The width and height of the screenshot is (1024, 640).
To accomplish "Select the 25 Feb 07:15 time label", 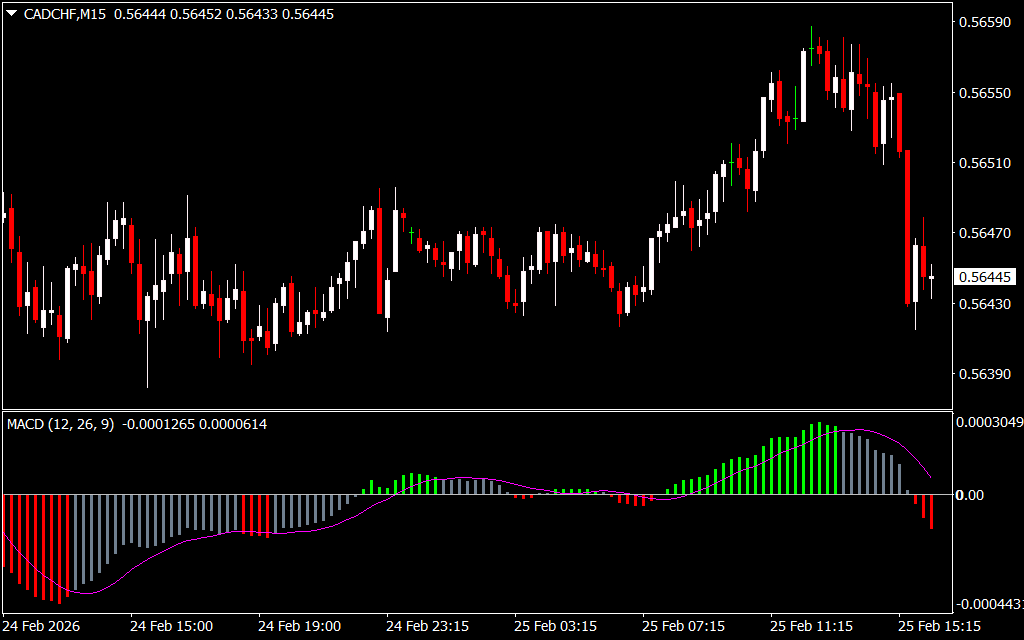I will [683, 626].
